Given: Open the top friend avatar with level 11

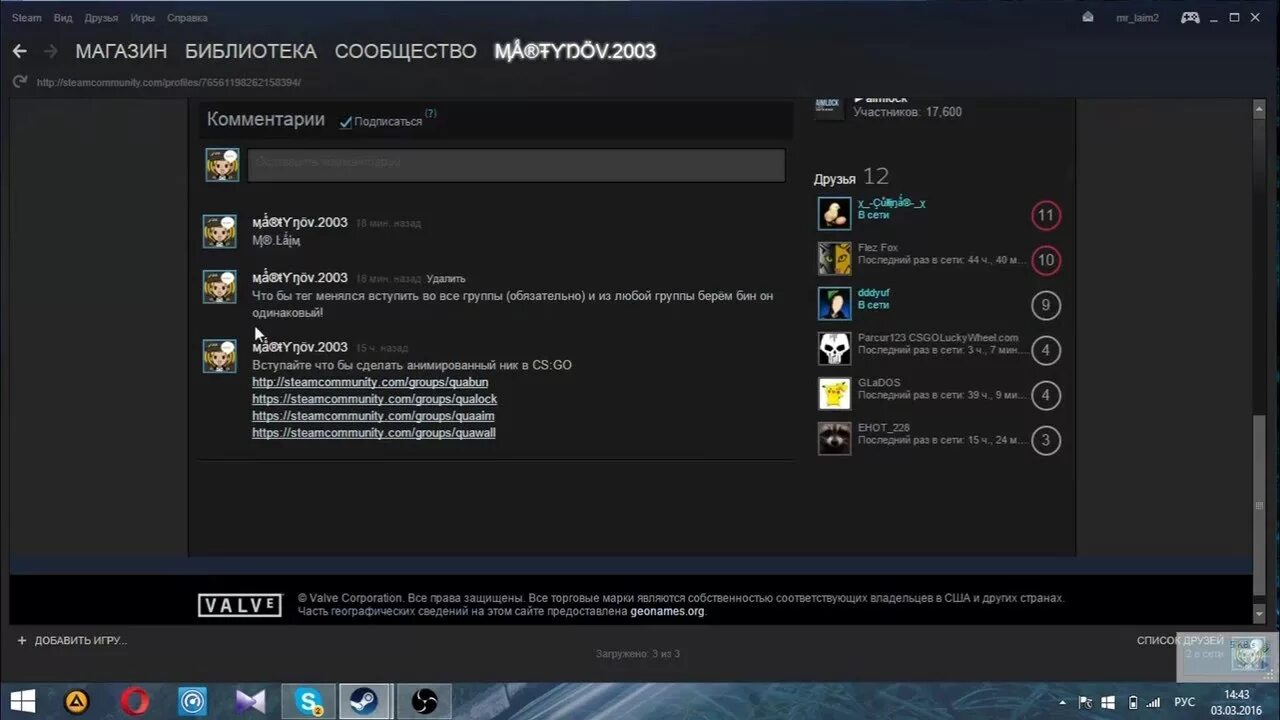Looking at the screenshot, I should (x=834, y=213).
